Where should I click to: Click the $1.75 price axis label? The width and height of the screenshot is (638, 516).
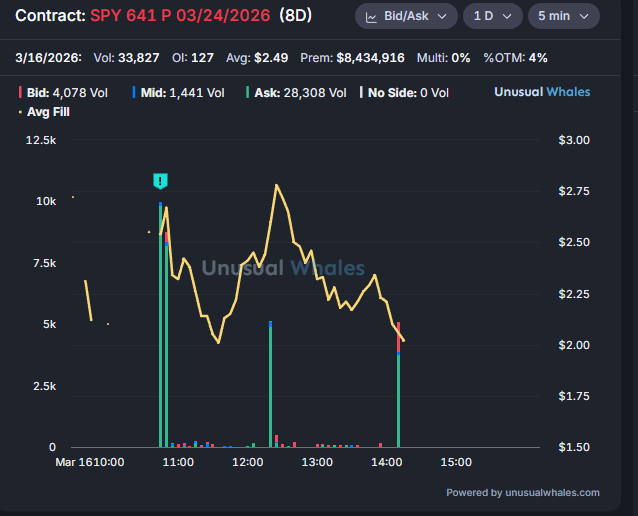tap(574, 396)
